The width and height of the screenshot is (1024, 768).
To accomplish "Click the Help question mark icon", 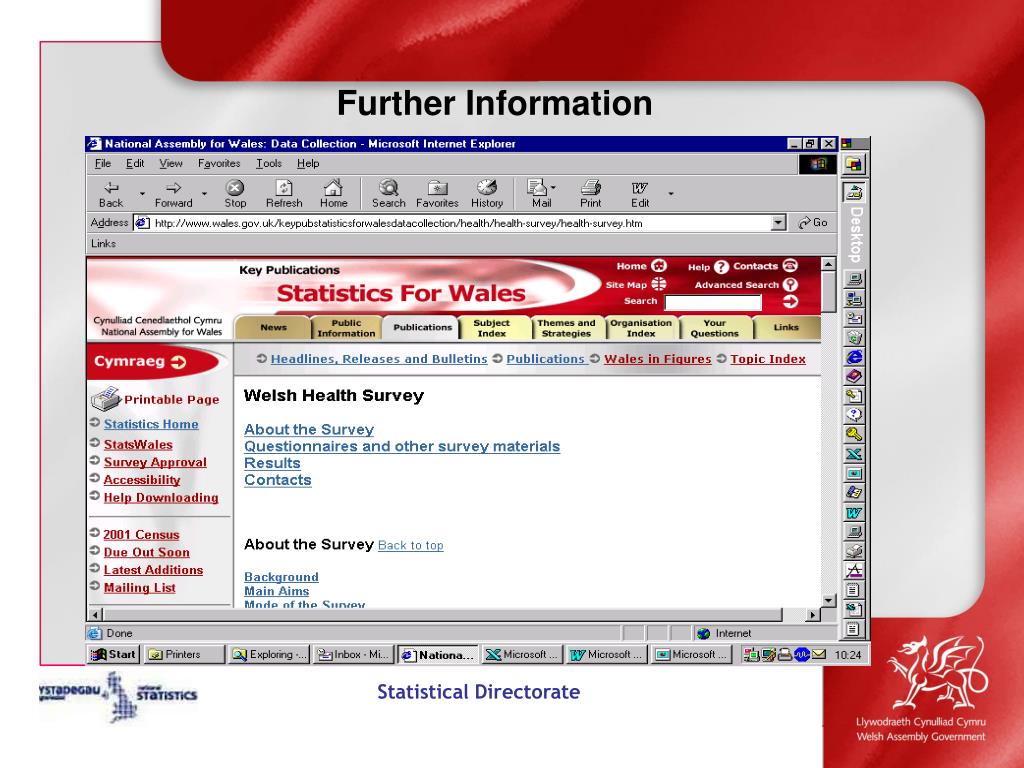I will coord(721,266).
